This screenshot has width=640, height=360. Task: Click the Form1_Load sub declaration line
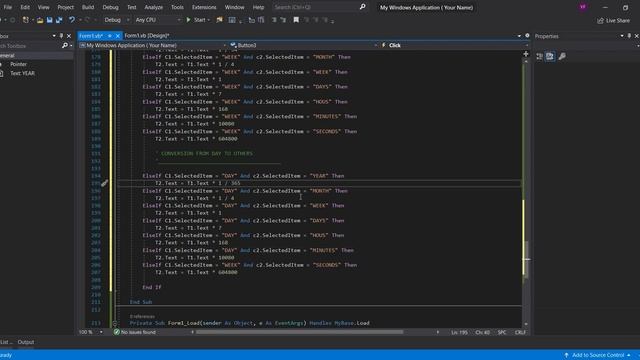[249, 323]
